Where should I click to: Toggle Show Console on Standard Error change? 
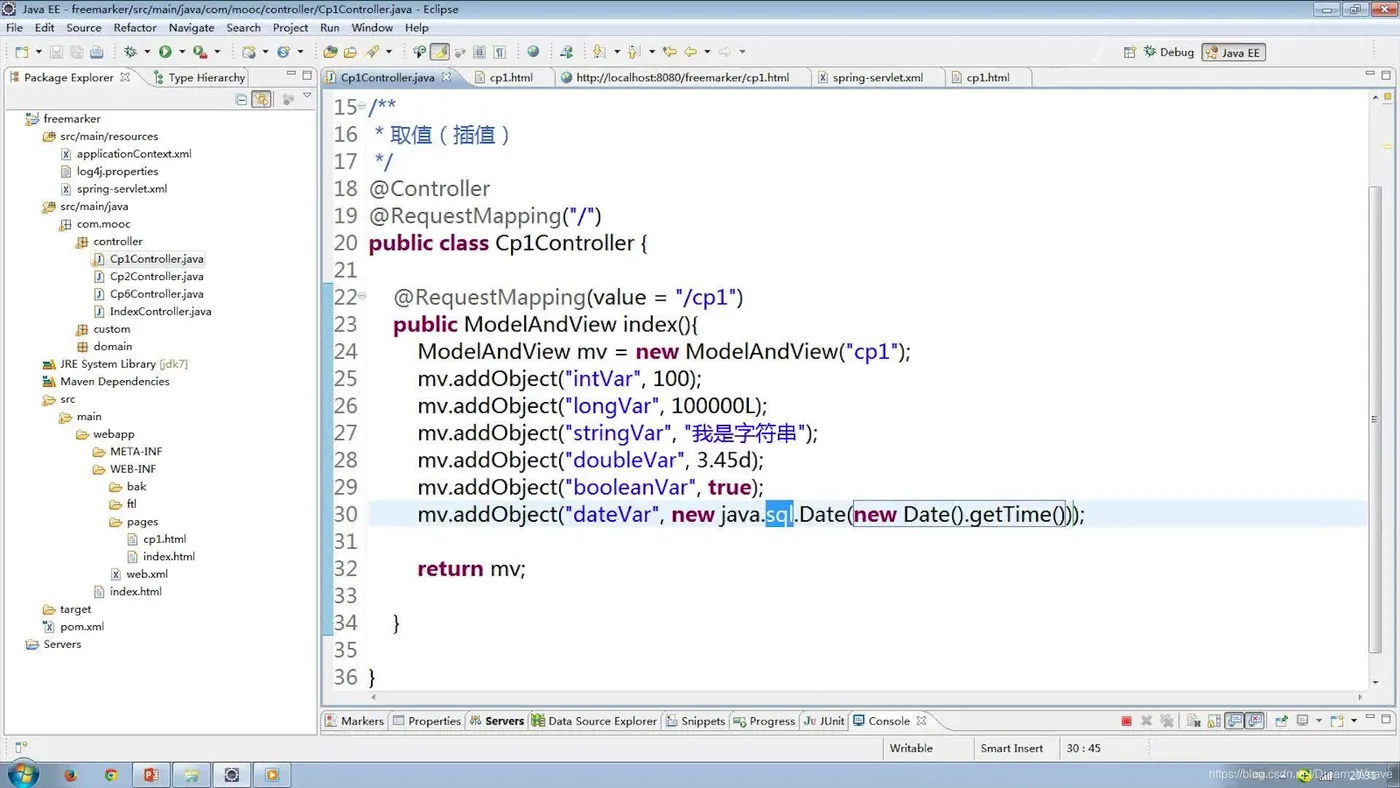[x=1254, y=720]
